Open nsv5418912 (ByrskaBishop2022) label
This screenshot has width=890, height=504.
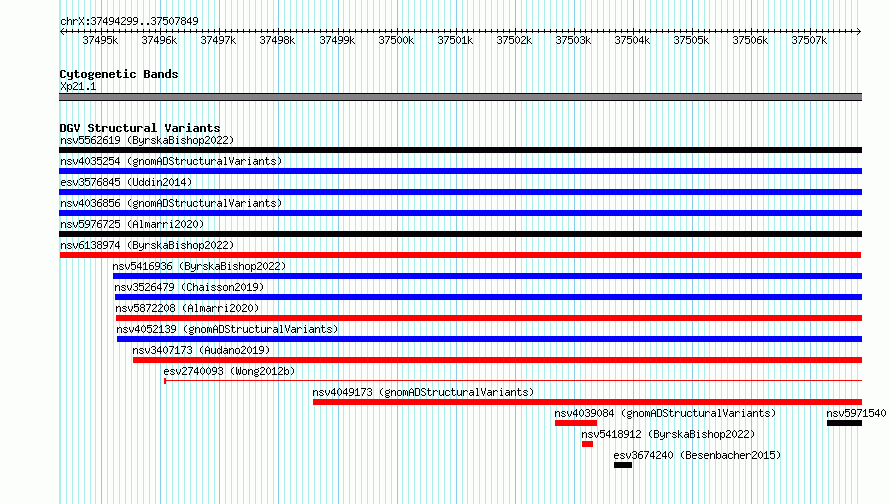(668, 434)
